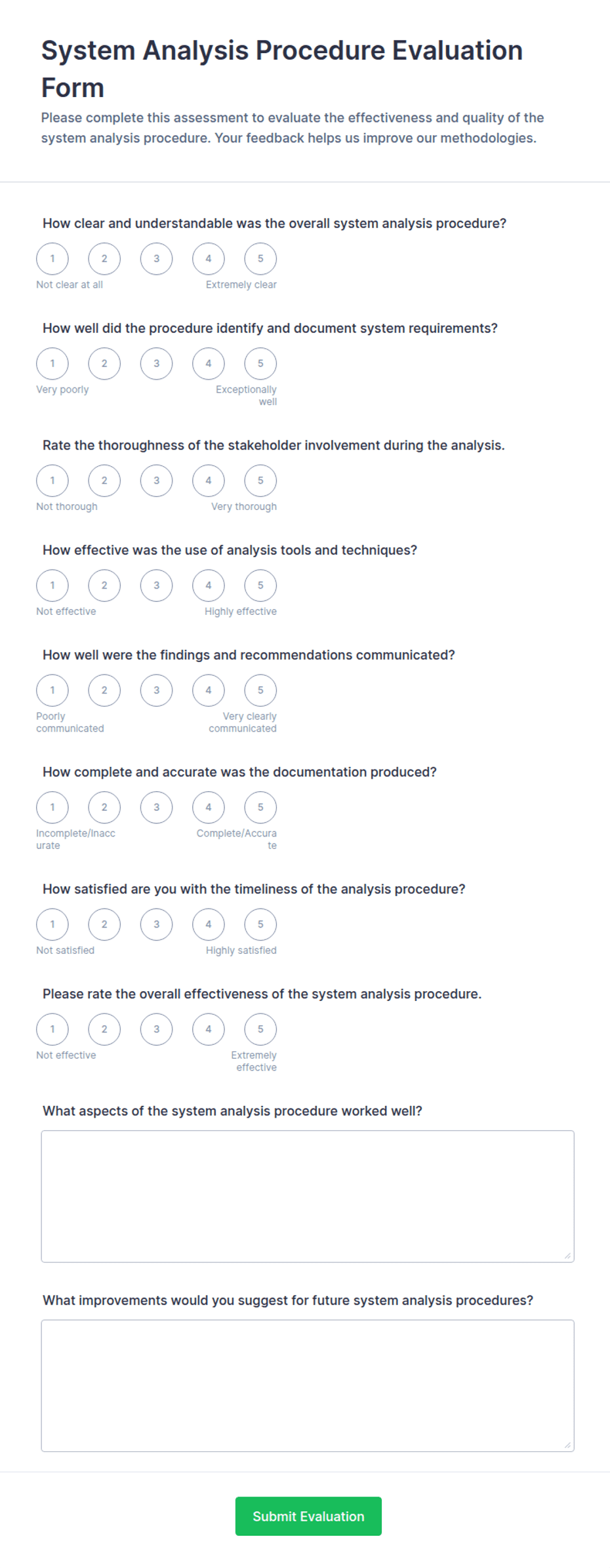Rate documentation produced as 4
Image resolution: width=610 pixels, height=1568 pixels.
tap(209, 807)
